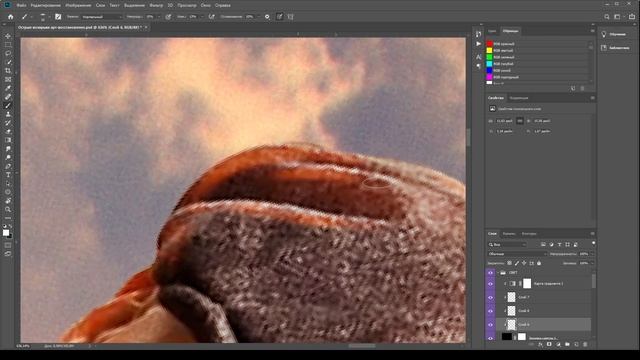
Task: Toggle lock transparent pixels
Action: pos(509,263)
